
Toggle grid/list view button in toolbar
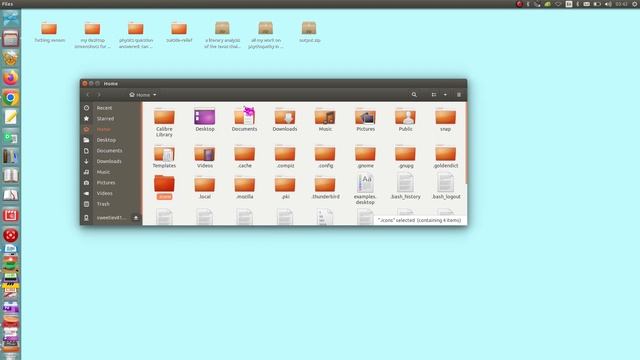[433, 95]
